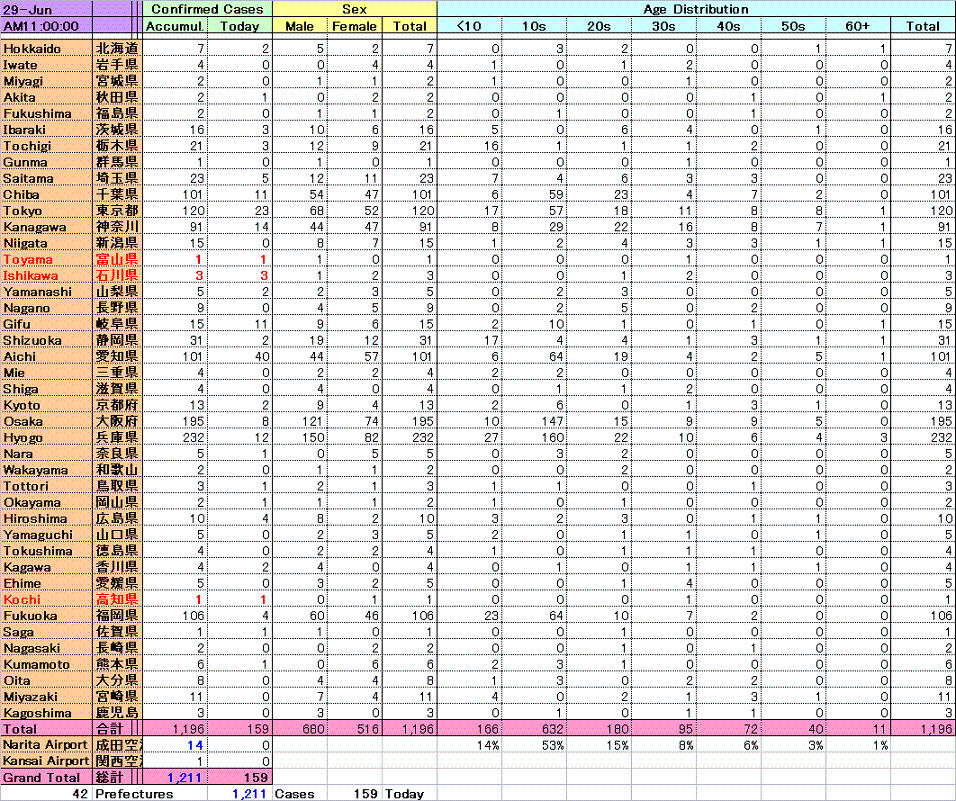956x801 pixels.
Task: Click the "Male" column header
Action: point(300,26)
